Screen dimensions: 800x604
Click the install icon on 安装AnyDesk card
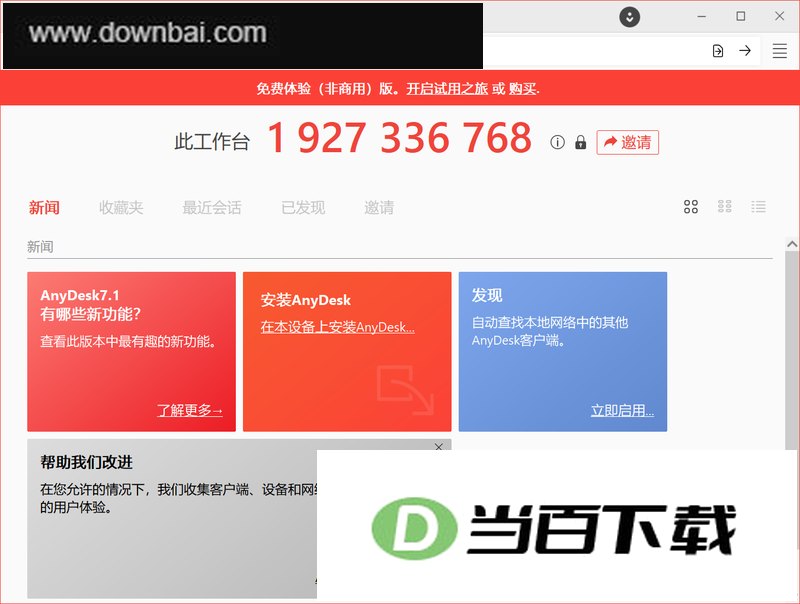(405, 389)
